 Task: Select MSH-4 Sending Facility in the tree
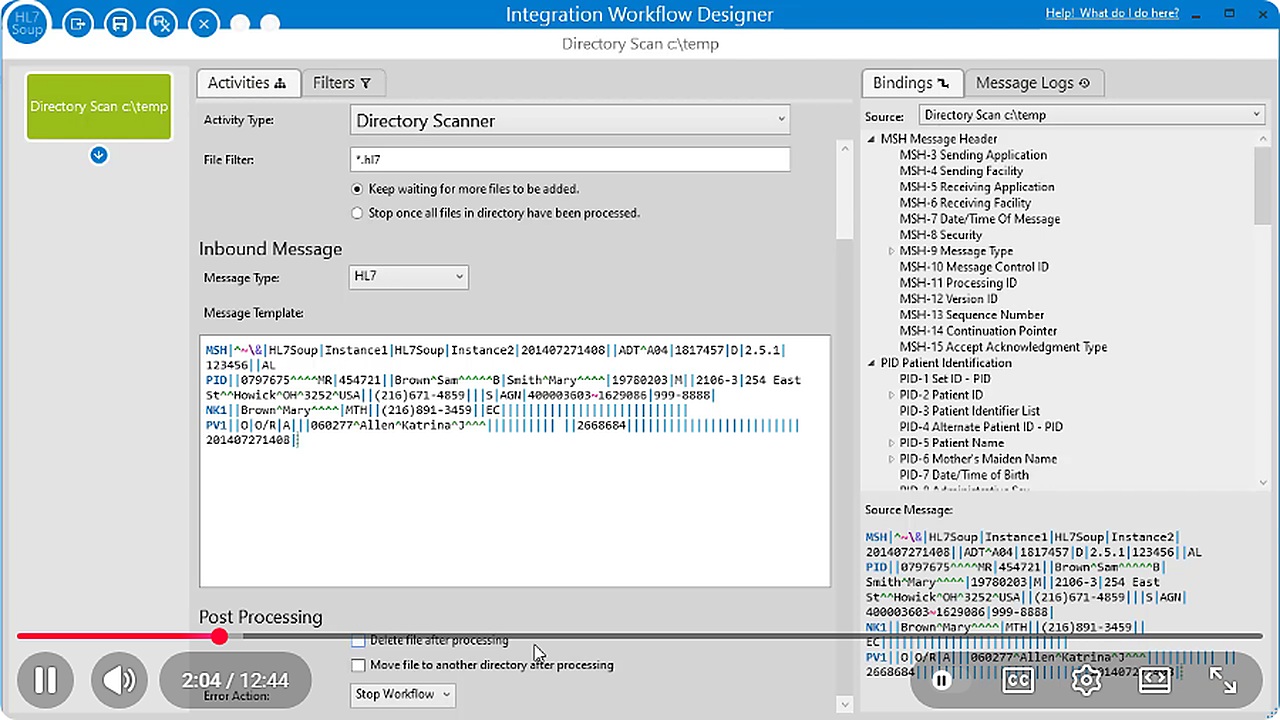pos(961,171)
